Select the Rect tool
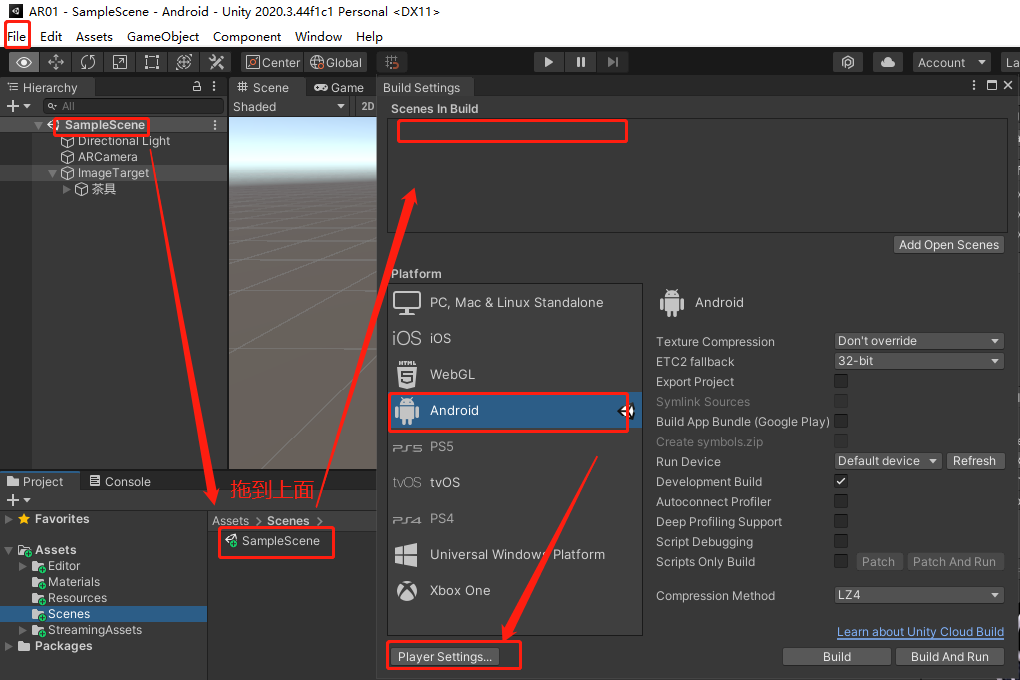 152,62
